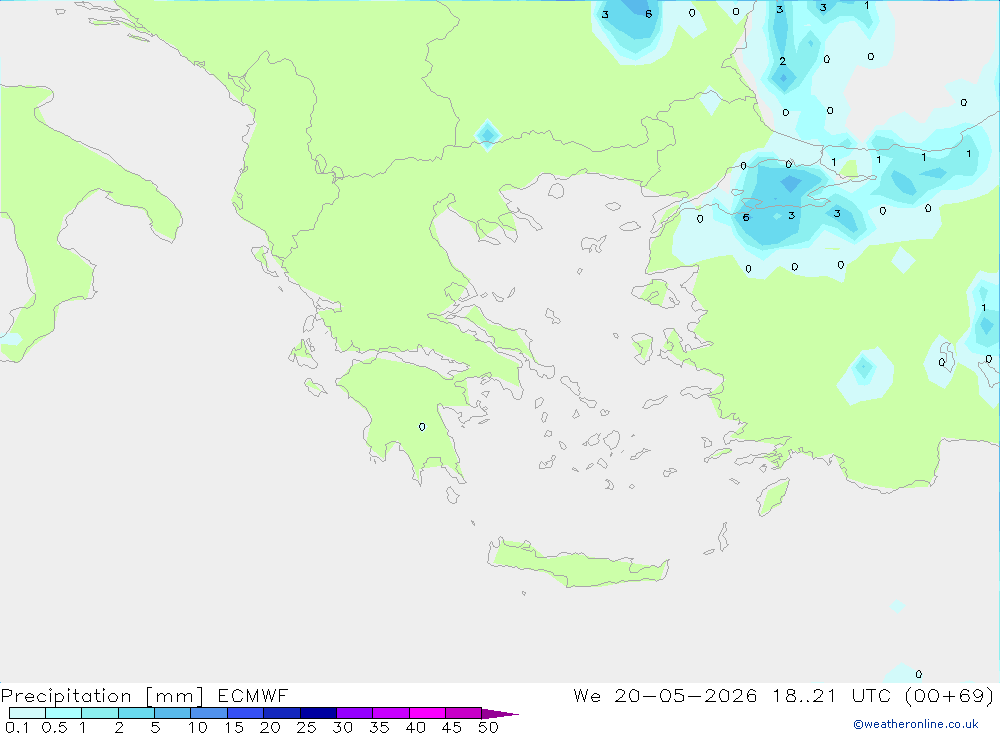Click the 2–5 mm legend color swatch

[x=136, y=713]
